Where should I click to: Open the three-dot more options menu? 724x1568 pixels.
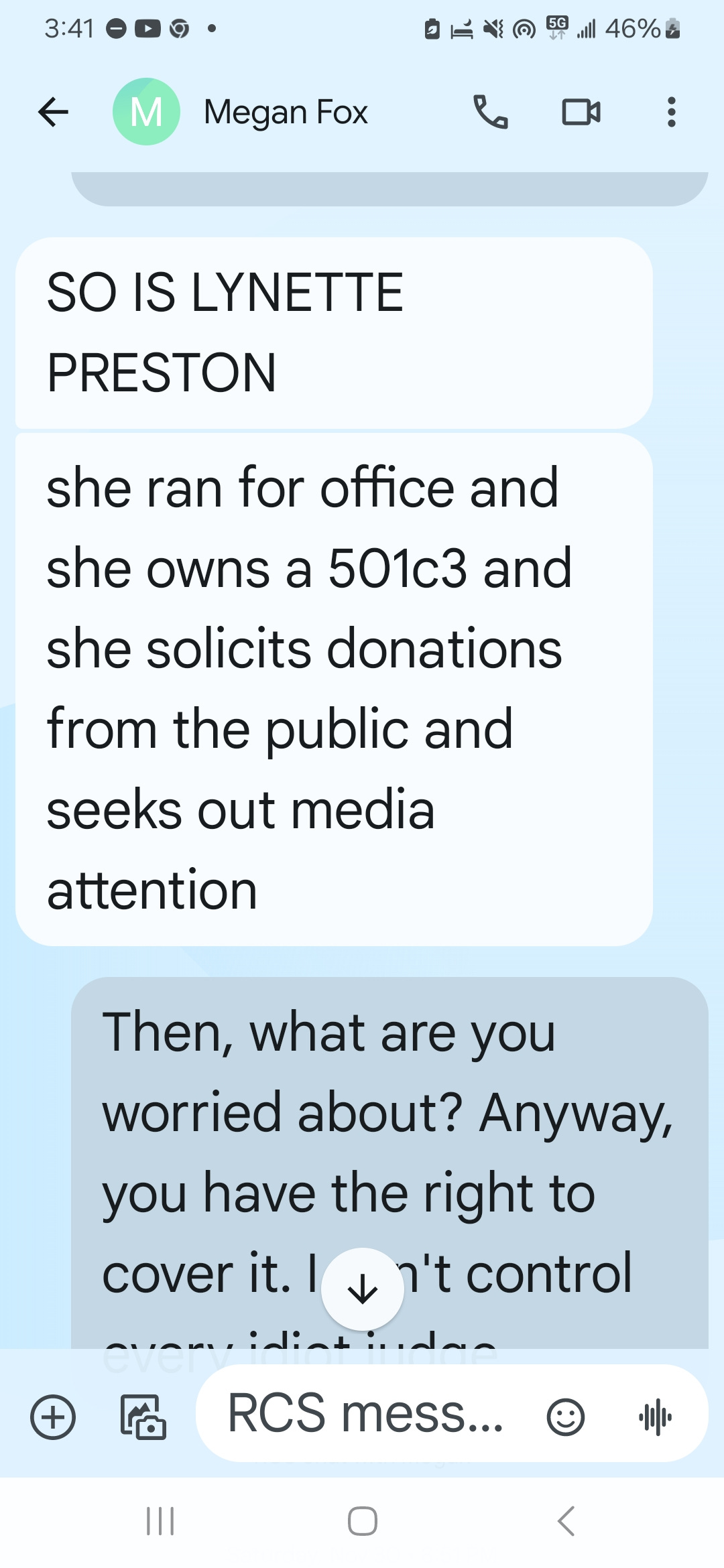pos(671,112)
